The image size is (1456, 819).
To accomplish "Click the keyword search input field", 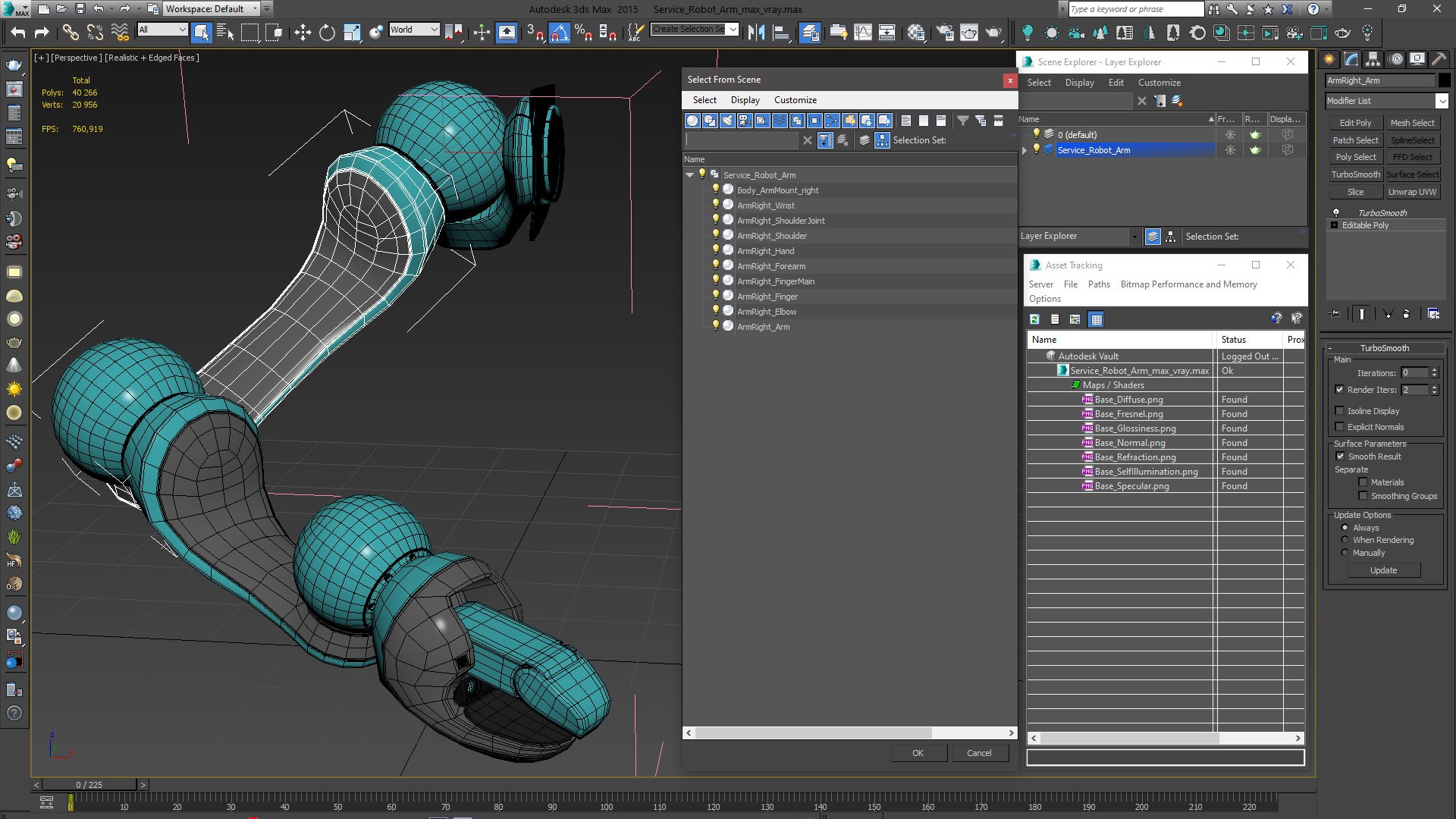I will [1134, 9].
